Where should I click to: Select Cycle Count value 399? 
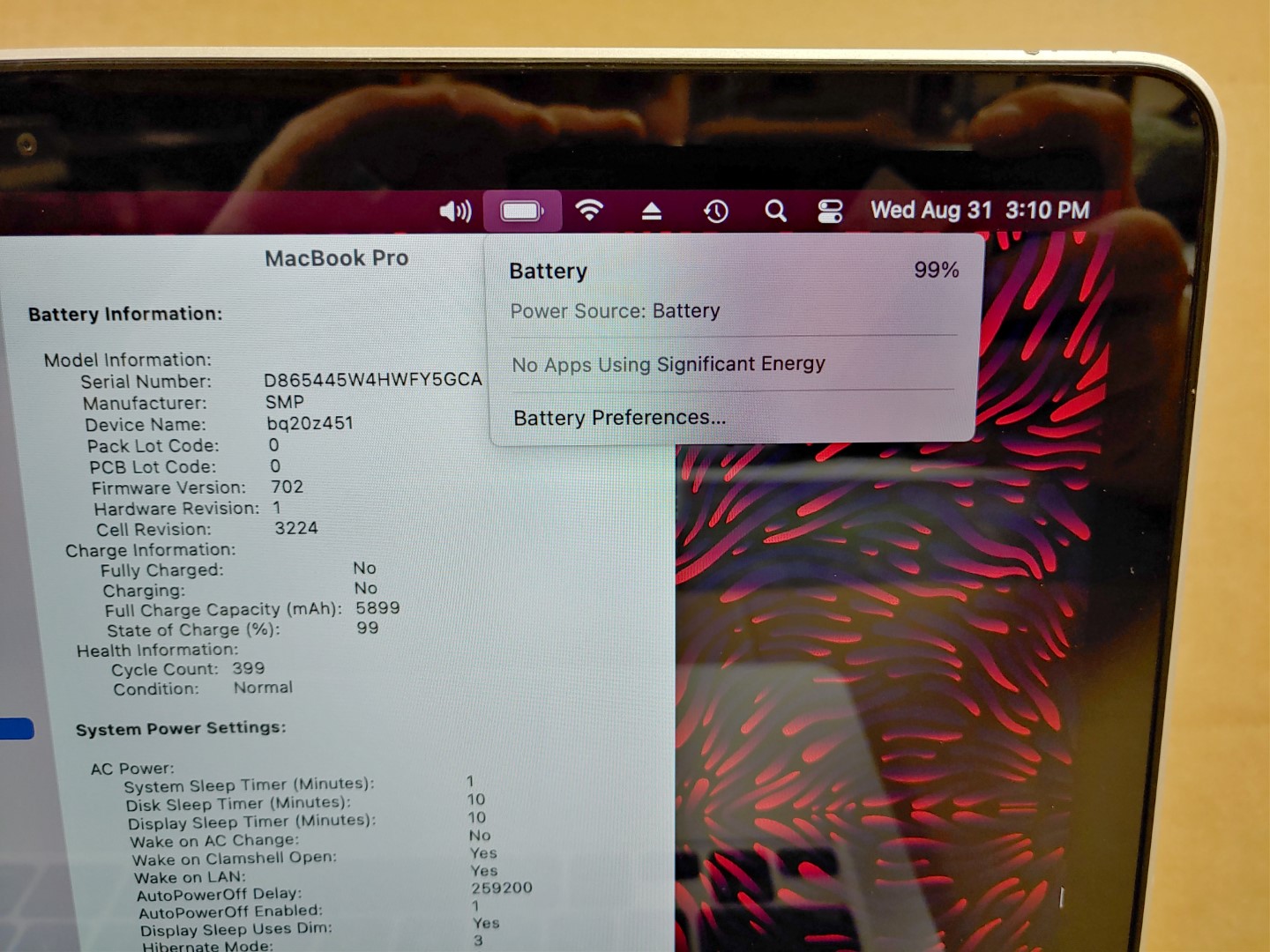tap(249, 668)
